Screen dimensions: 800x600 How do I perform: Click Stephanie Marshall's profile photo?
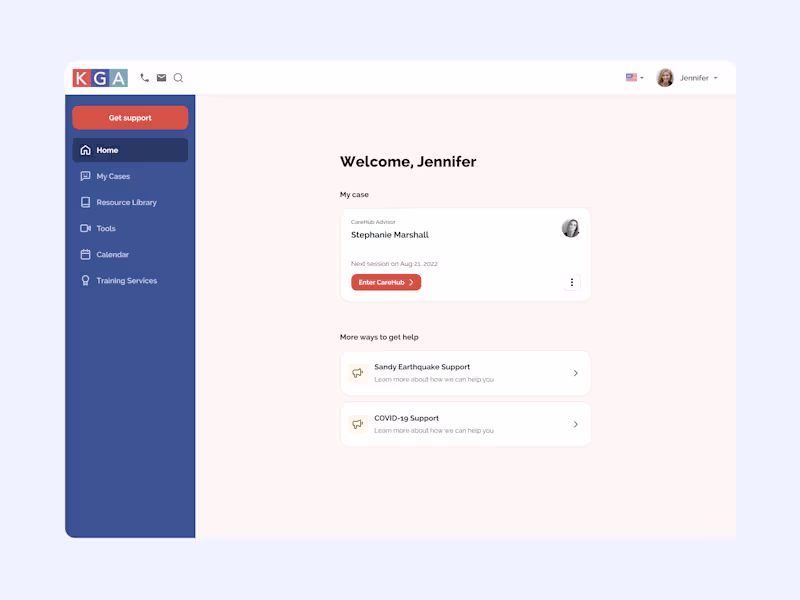click(571, 228)
